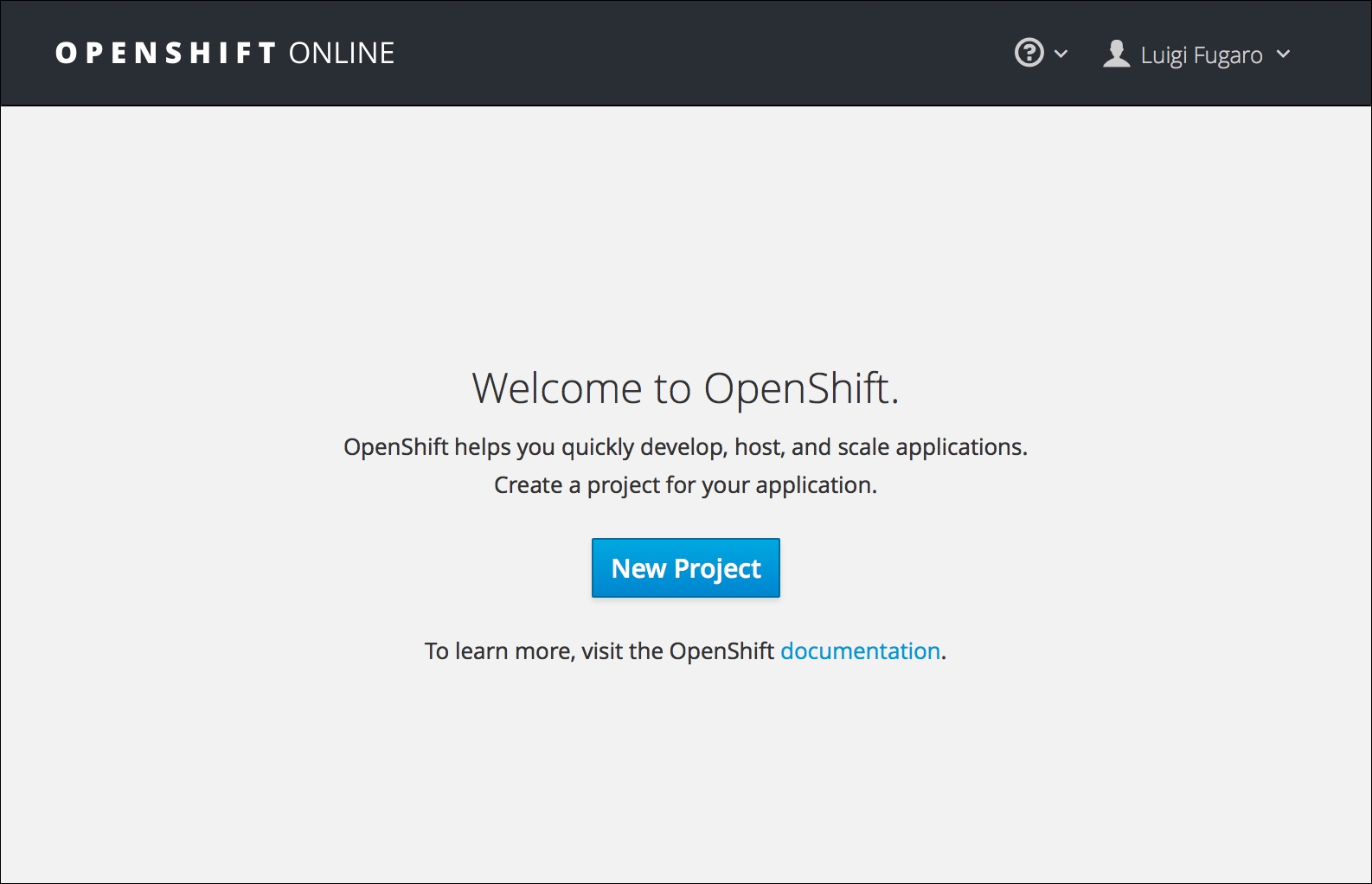Click the New Project button
Image resolution: width=1372 pixels, height=884 pixels.
(x=686, y=568)
